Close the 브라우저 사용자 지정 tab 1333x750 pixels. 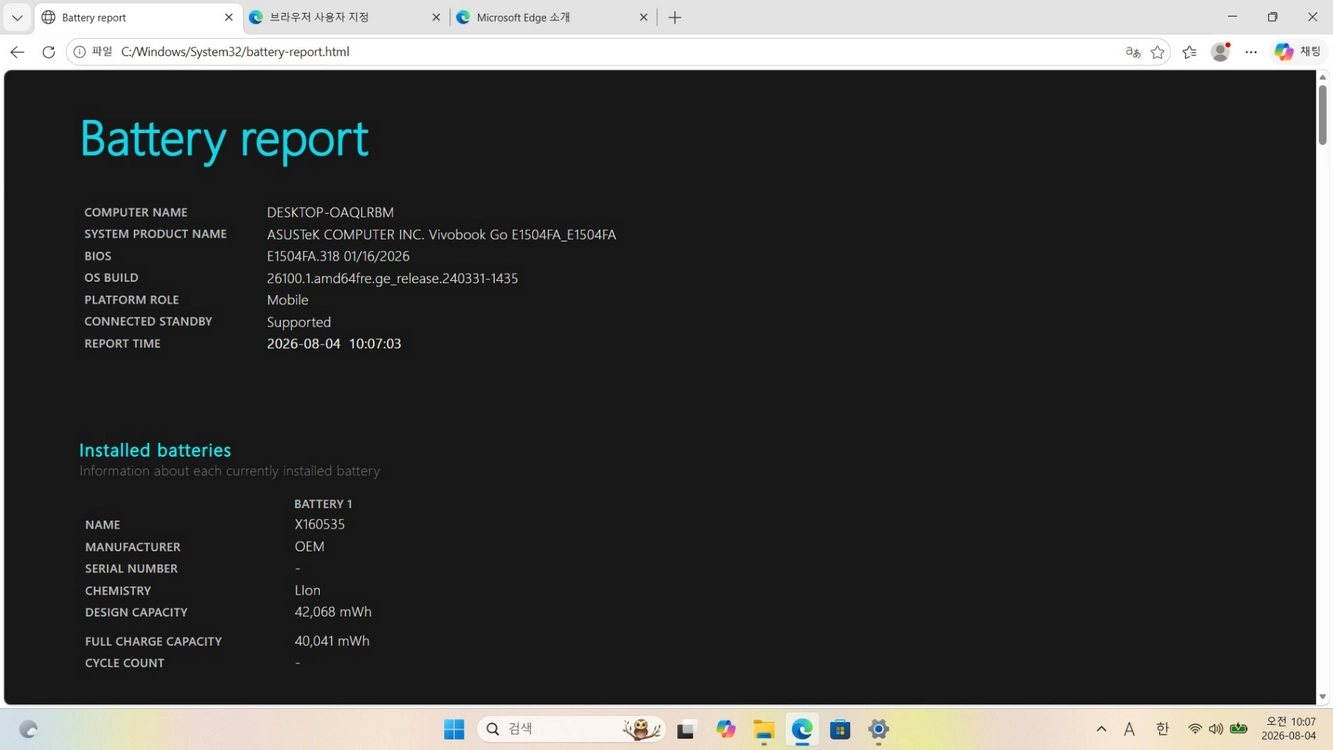(x=436, y=17)
